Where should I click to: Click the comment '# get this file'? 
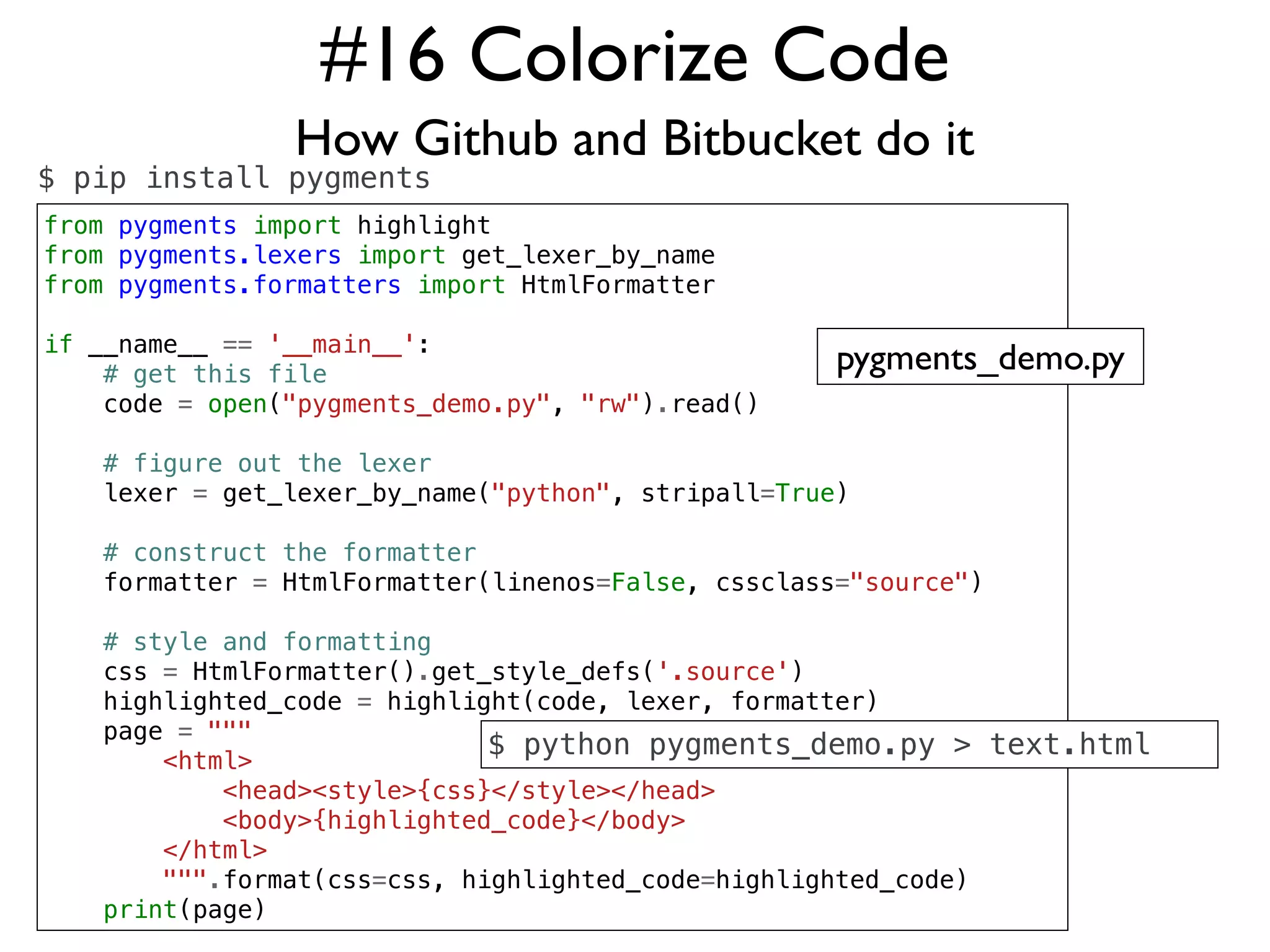tap(215, 374)
